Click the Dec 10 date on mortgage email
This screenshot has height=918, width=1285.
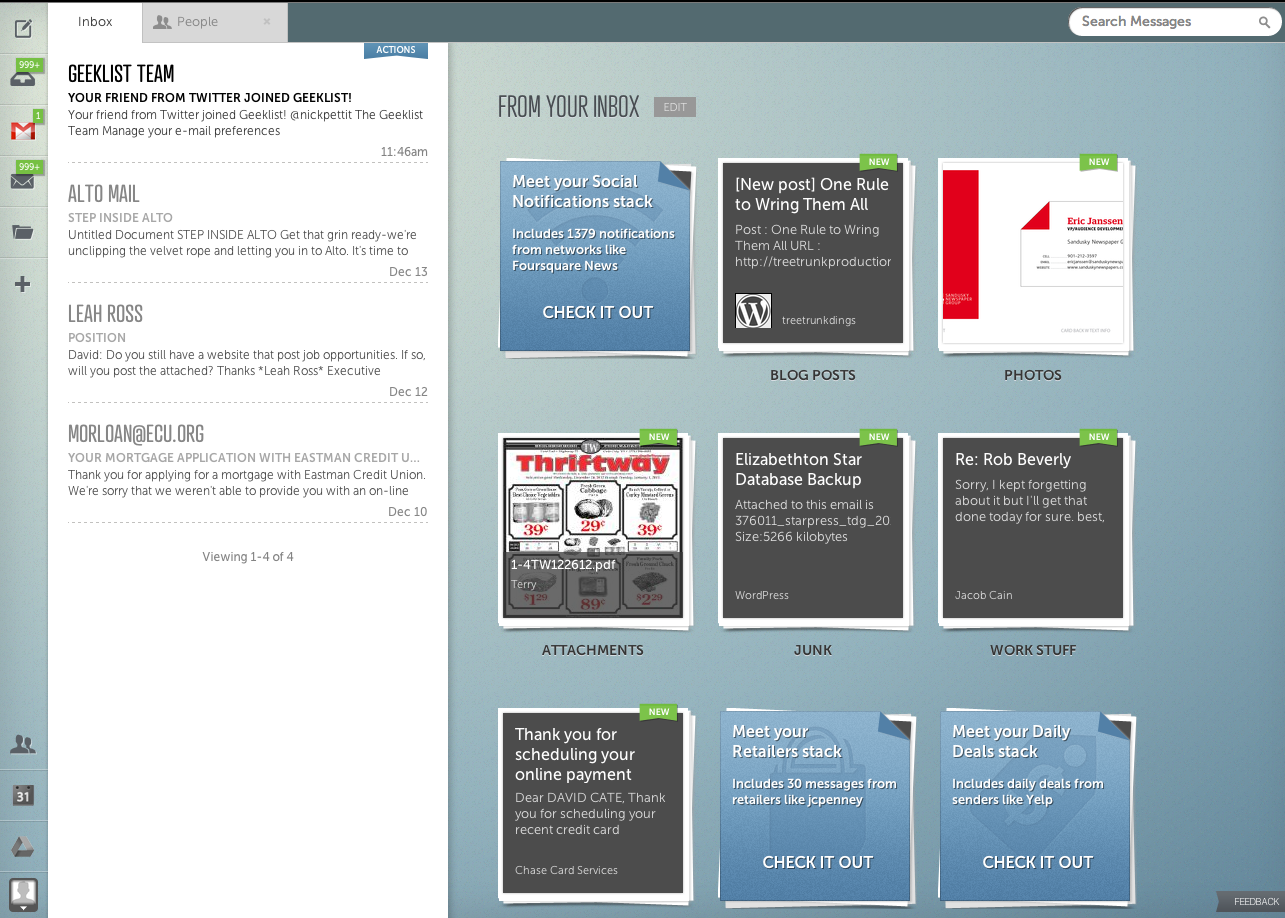(408, 512)
